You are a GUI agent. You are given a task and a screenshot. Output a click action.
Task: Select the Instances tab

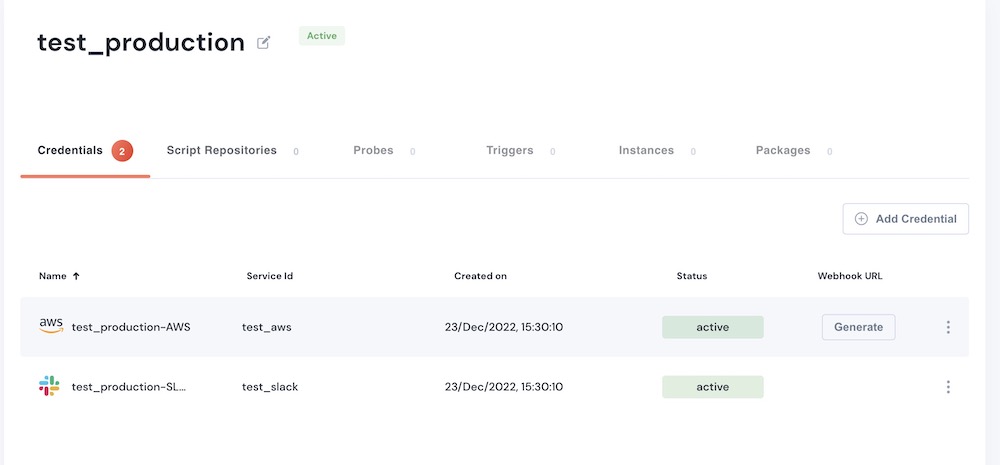646,151
